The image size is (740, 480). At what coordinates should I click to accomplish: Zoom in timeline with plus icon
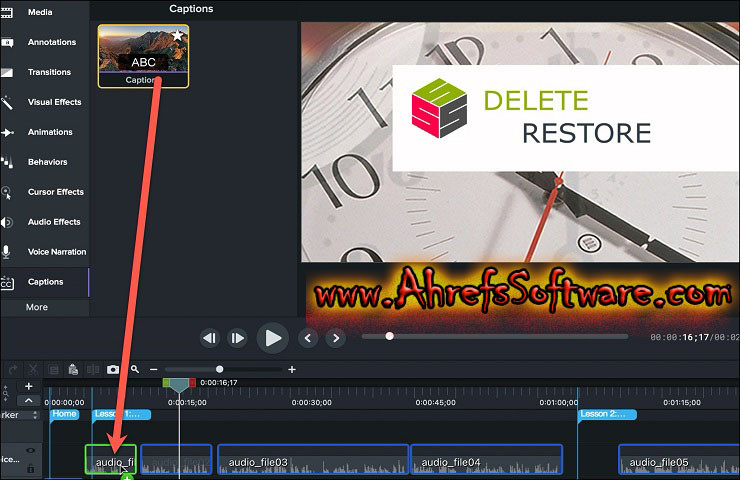tap(292, 370)
